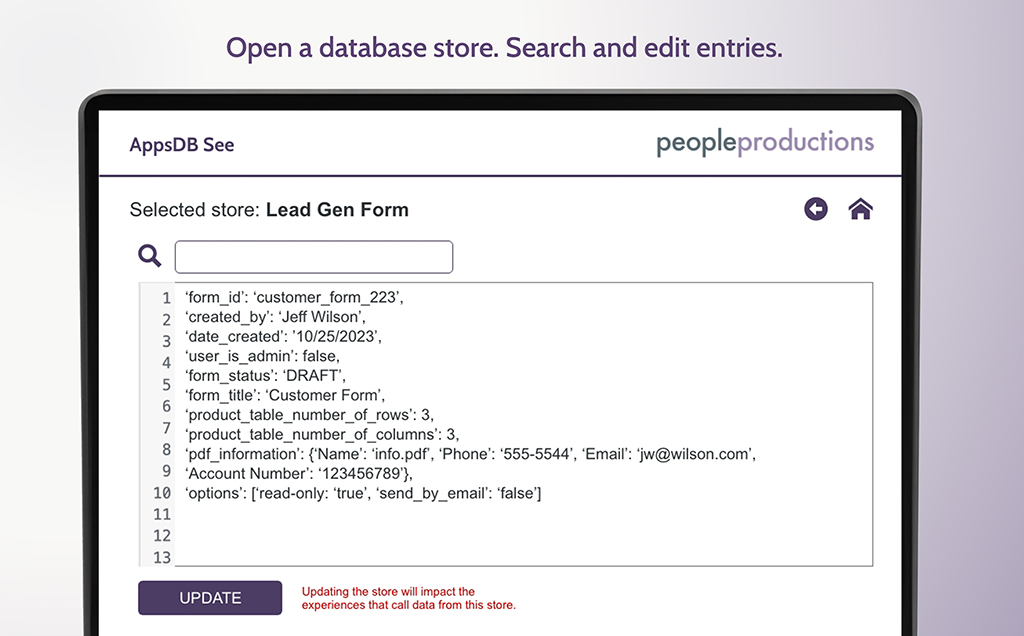Click the AppsDB See title
The width and height of the screenshot is (1024, 636).
coord(182,145)
